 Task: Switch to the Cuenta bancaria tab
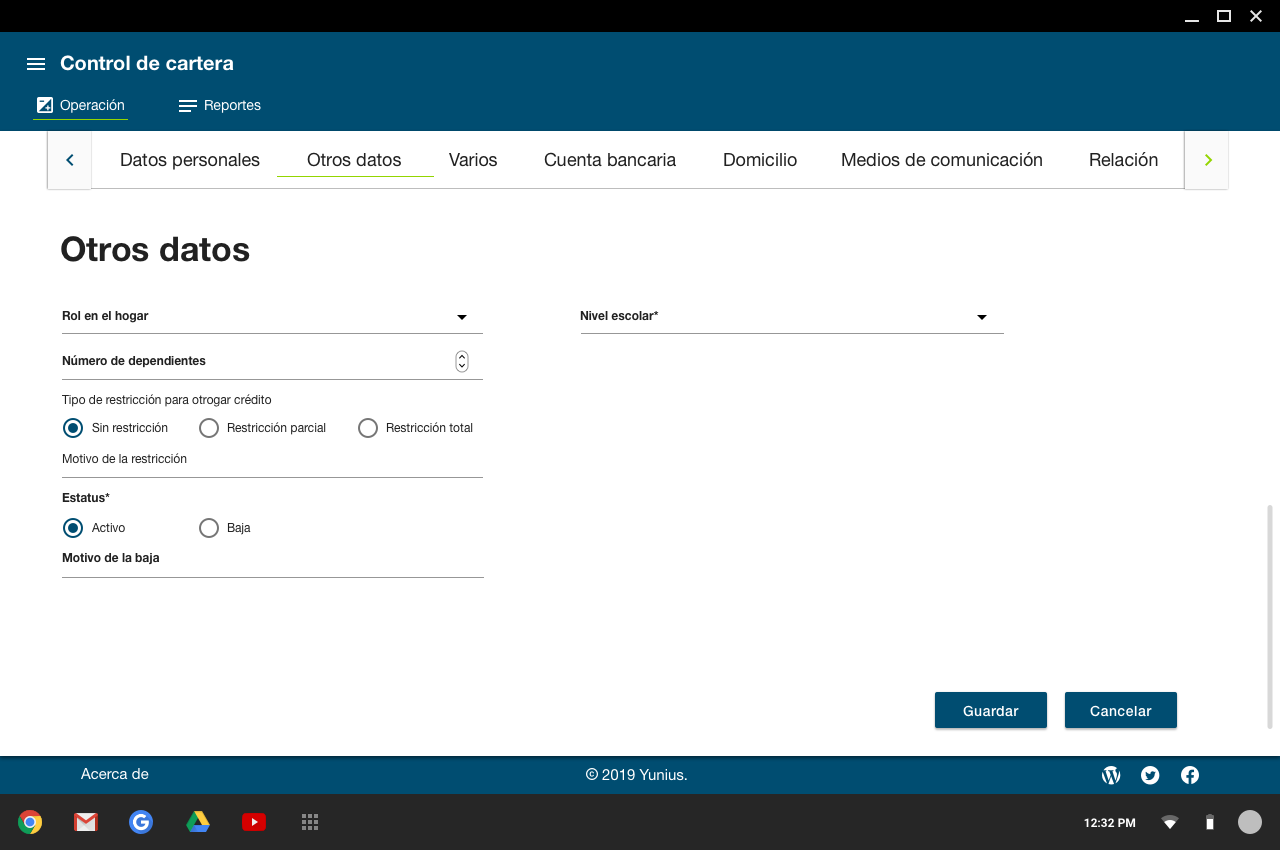610,160
